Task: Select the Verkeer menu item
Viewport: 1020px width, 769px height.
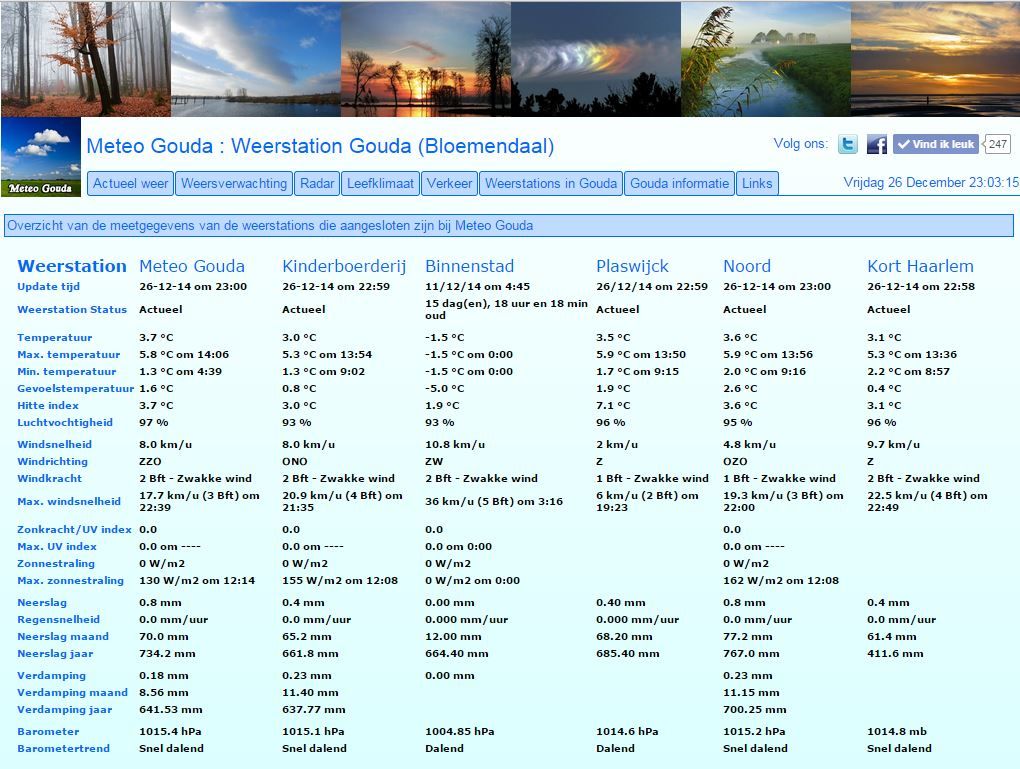Action: tap(450, 183)
